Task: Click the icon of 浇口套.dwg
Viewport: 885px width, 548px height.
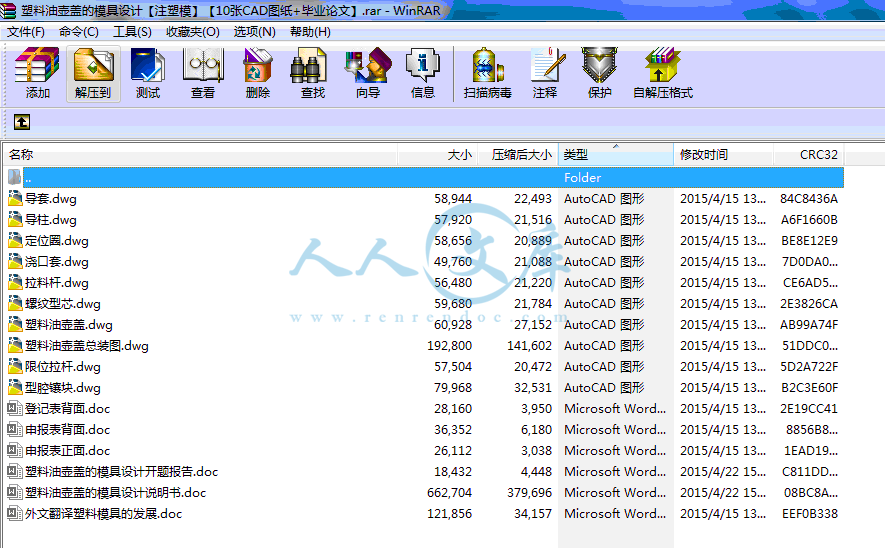Action: pyautogui.click(x=15, y=261)
